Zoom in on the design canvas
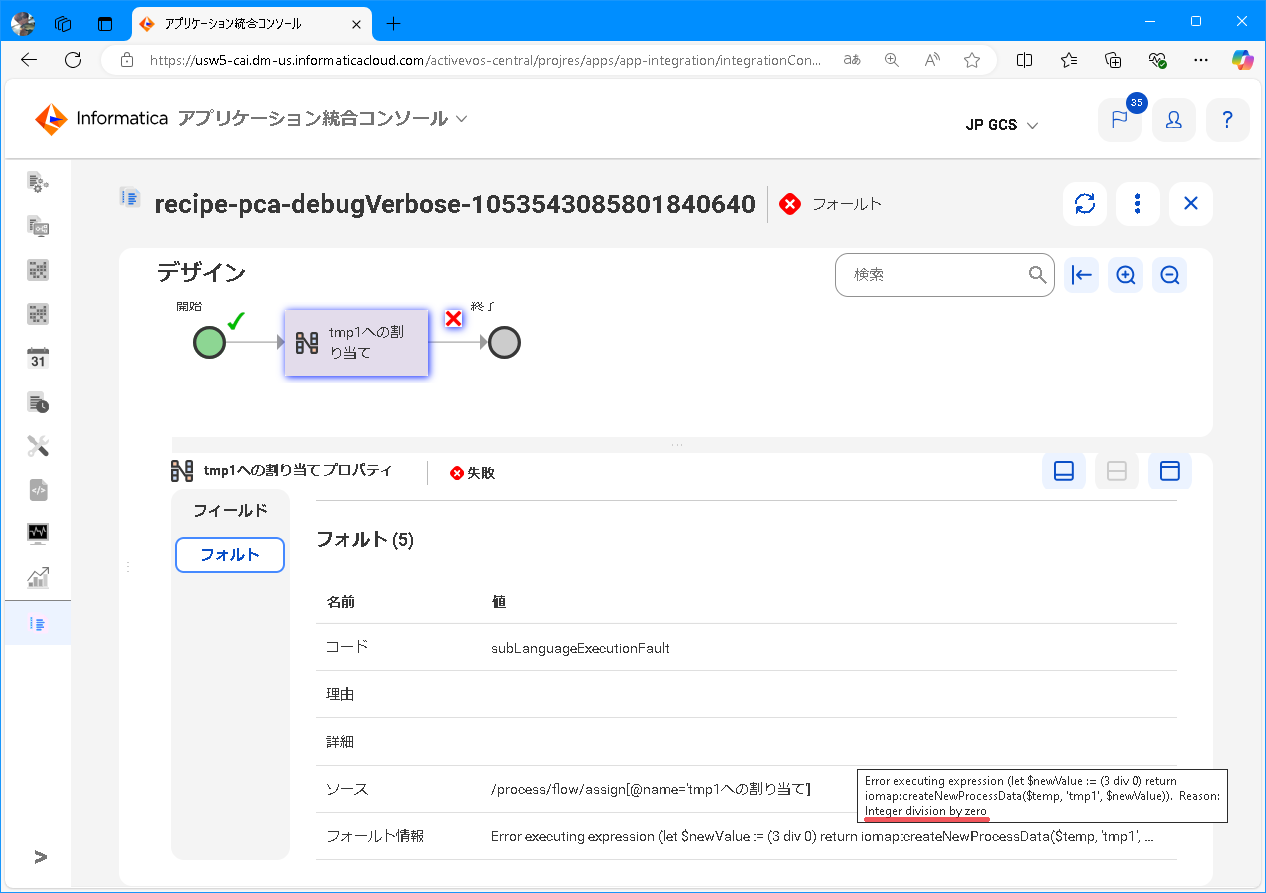This screenshot has width=1266, height=893. 1126,275
